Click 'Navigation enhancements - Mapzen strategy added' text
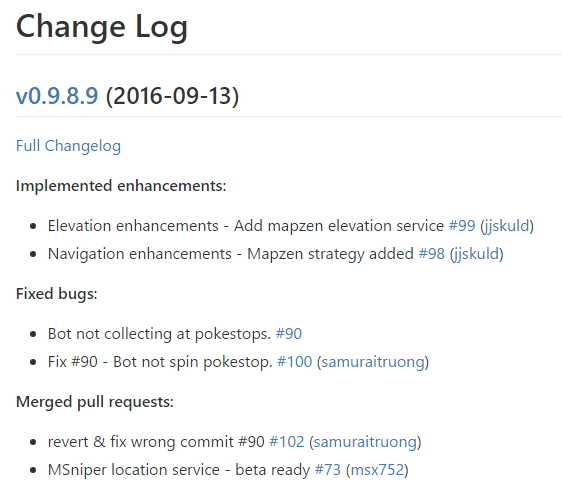The height and width of the screenshot is (492, 562). (x=231, y=254)
